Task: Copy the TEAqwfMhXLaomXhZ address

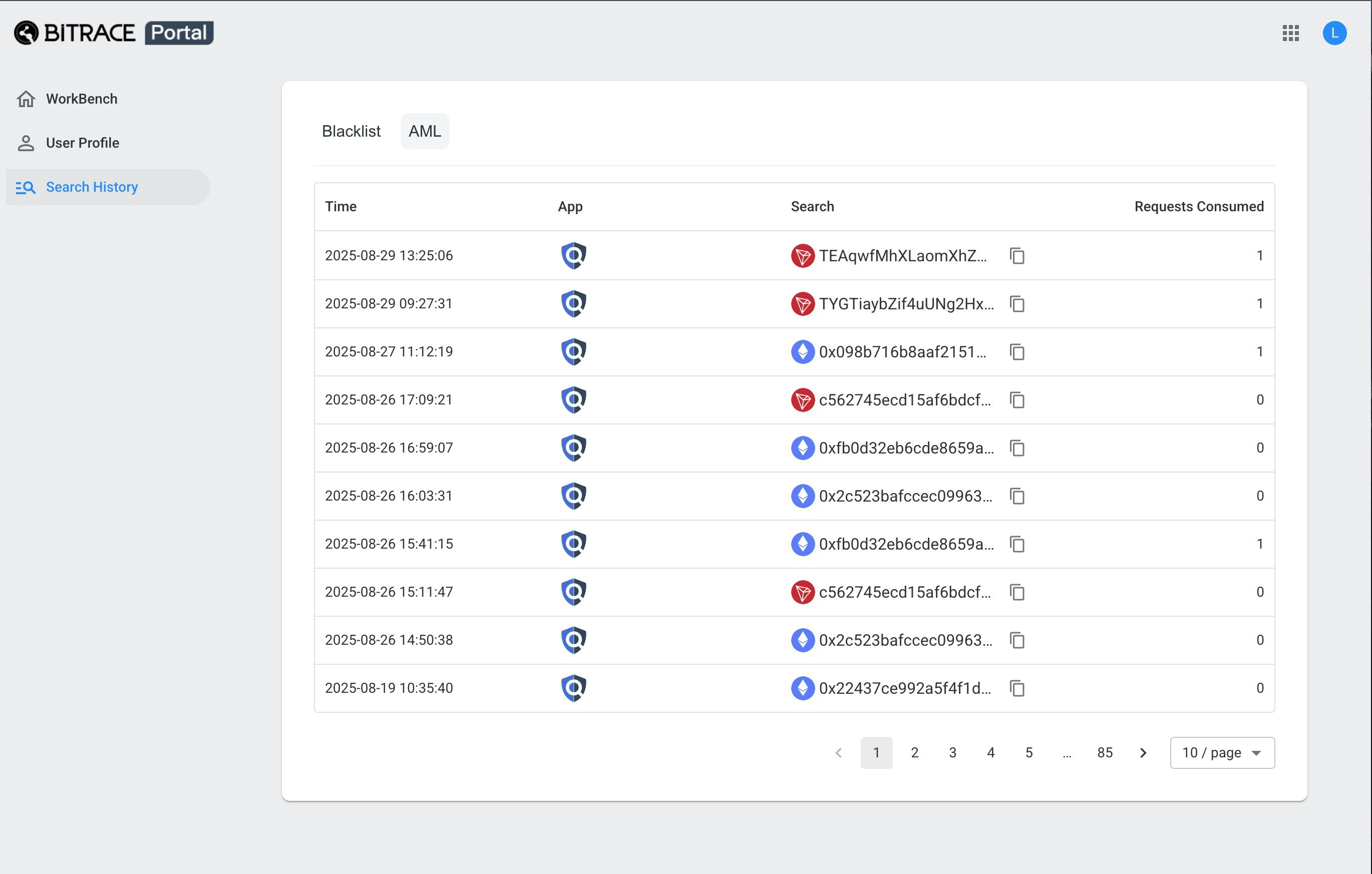Action: point(1017,256)
